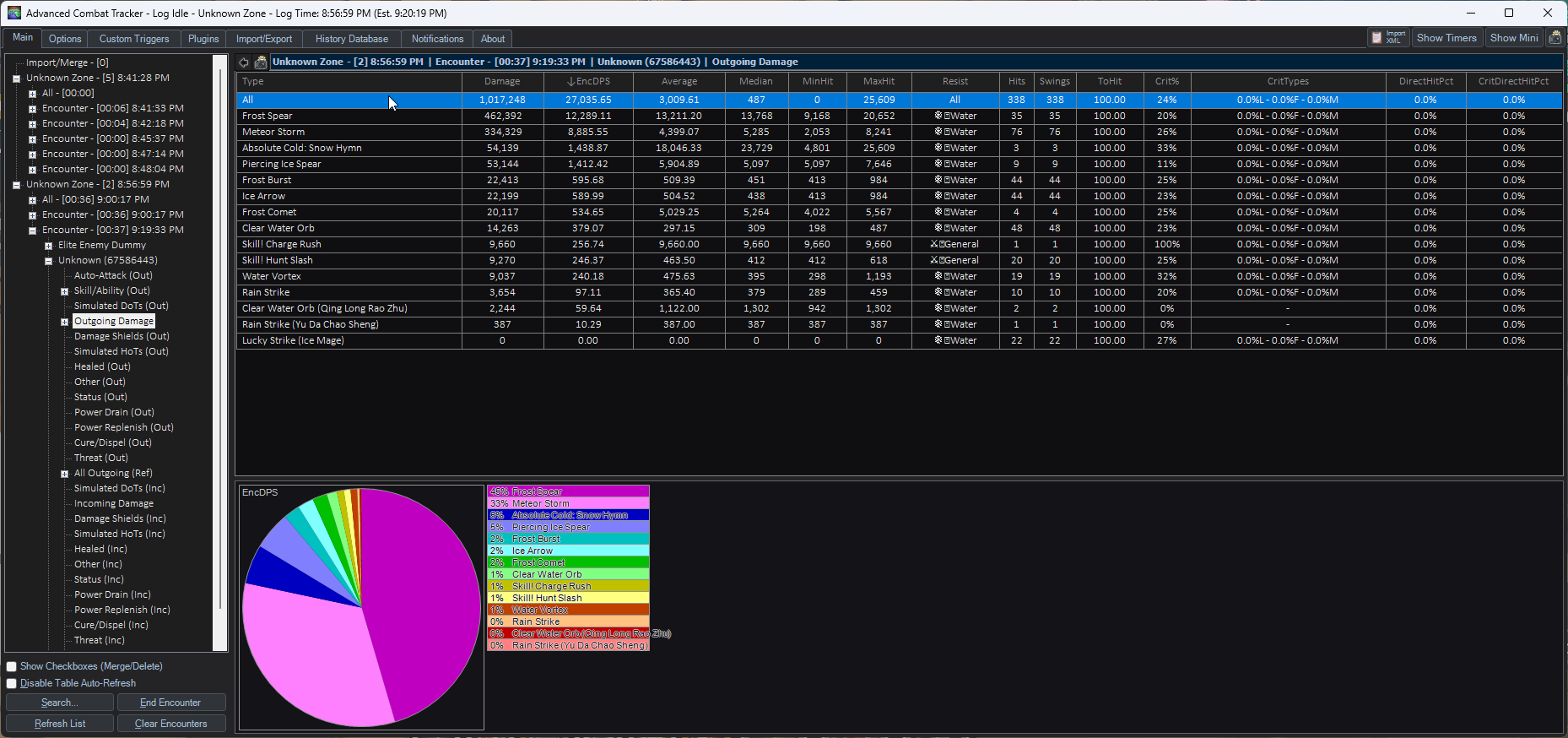The image size is (1568, 738).
Task: Click the Advanced Combat Tracker title bar icon
Action: (14, 13)
